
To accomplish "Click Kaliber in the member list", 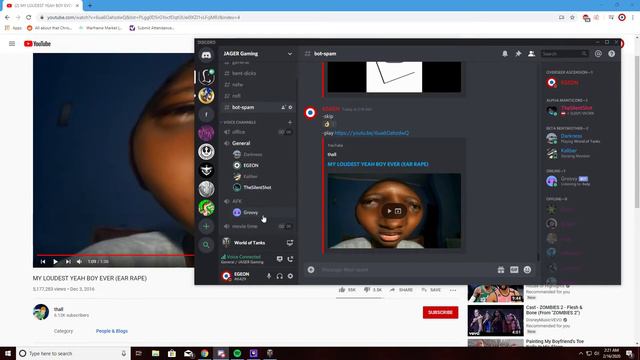I will 568,151.
